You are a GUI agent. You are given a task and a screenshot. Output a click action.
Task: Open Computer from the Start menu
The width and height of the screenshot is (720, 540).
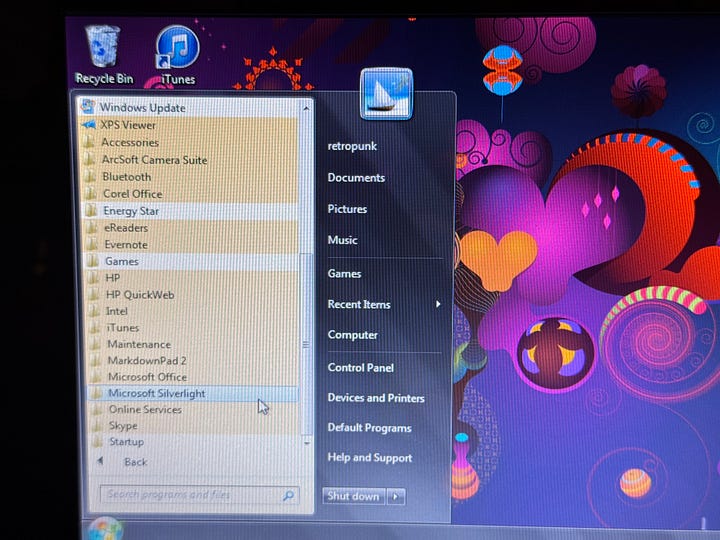tap(353, 335)
